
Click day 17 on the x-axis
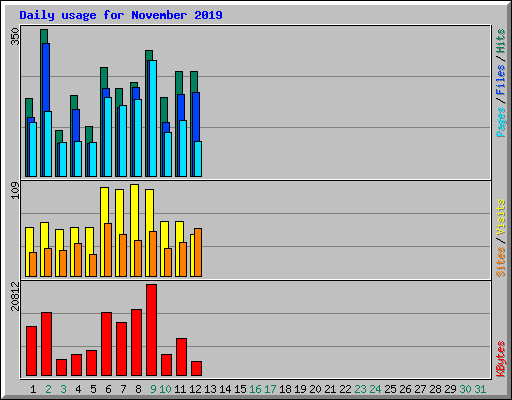pos(270,389)
